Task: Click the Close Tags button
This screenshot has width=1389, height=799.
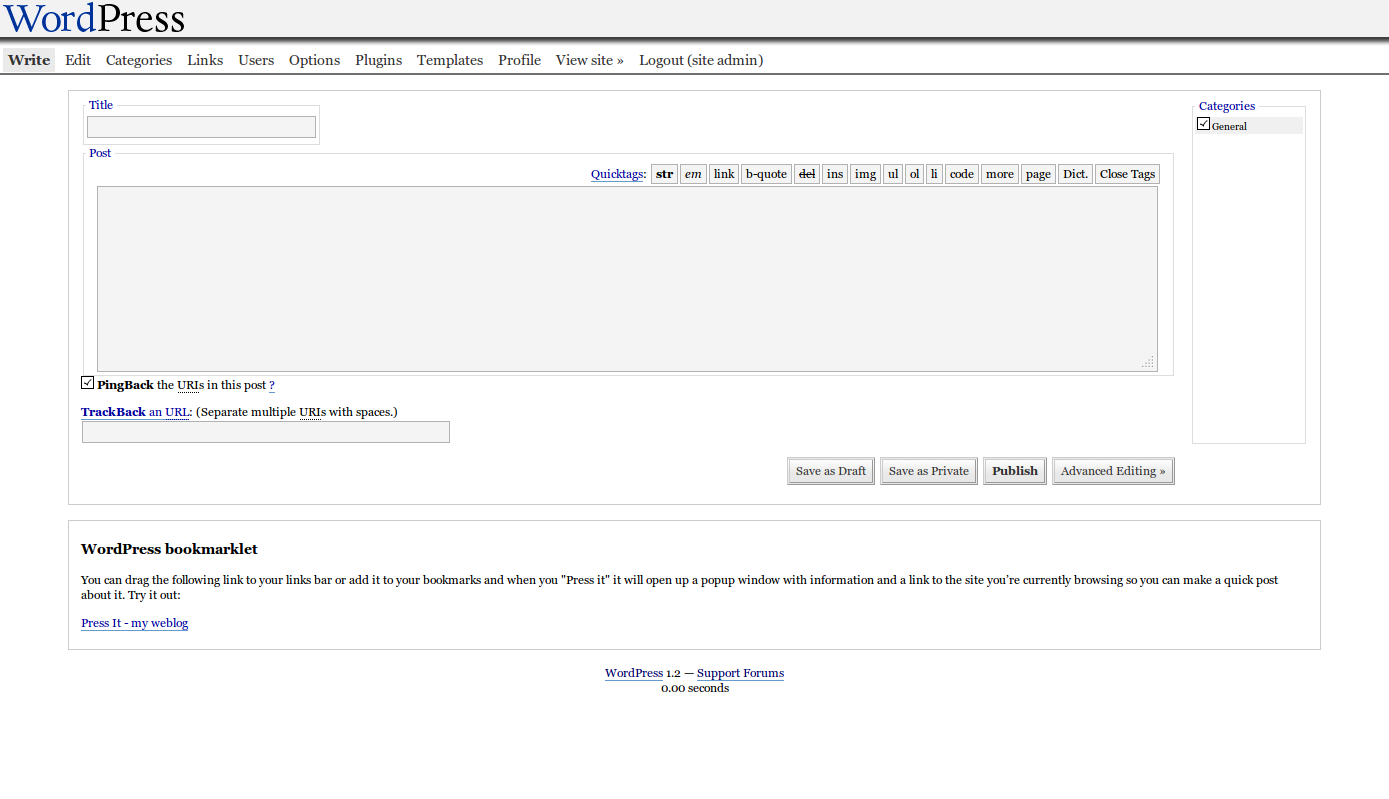Action: pos(1128,174)
